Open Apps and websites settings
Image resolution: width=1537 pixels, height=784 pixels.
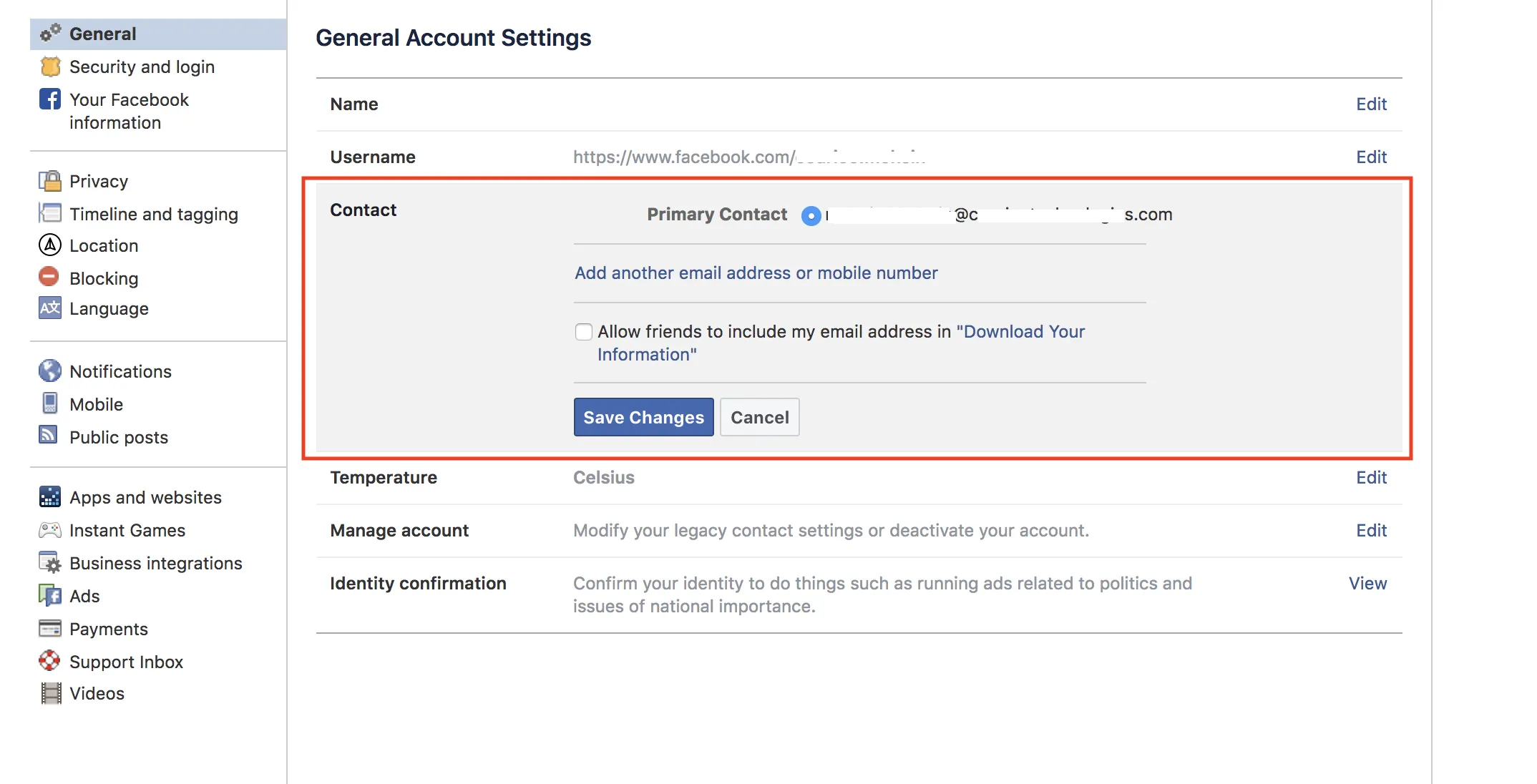coord(145,497)
